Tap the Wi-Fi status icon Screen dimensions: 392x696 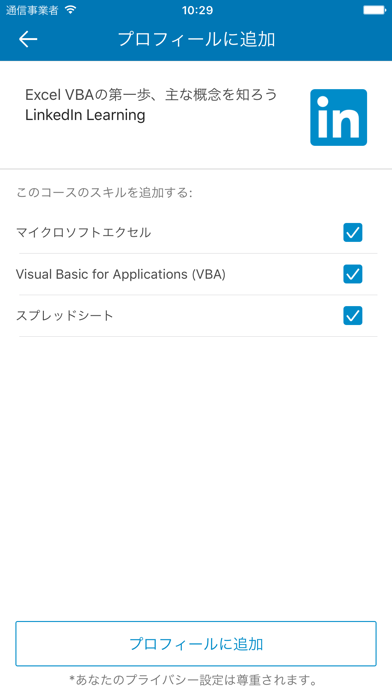coord(70,10)
